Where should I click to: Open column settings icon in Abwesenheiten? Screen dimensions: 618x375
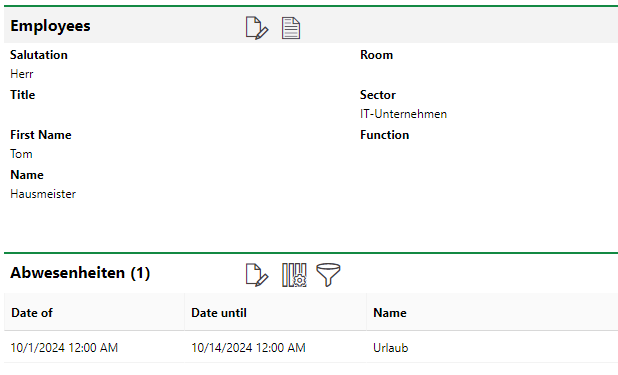294,275
